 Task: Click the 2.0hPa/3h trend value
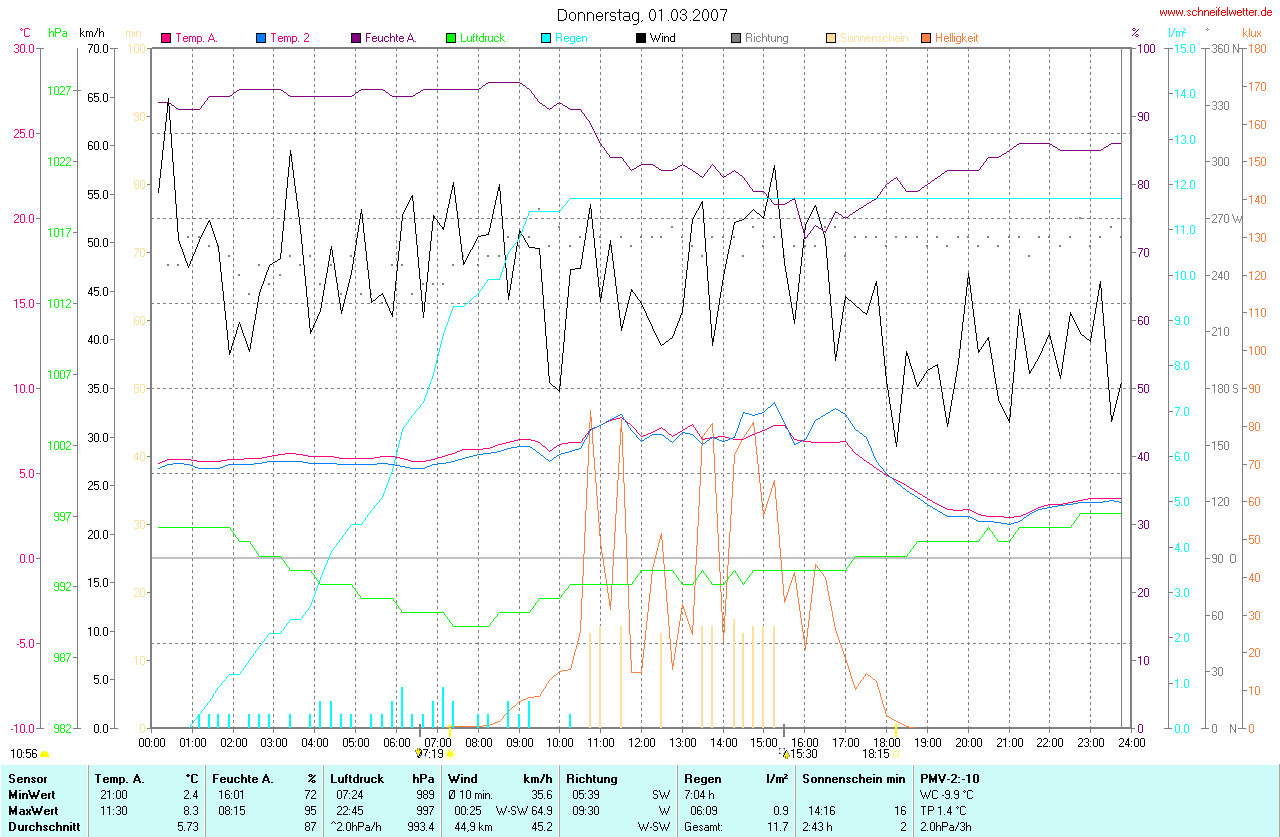[x=948, y=827]
